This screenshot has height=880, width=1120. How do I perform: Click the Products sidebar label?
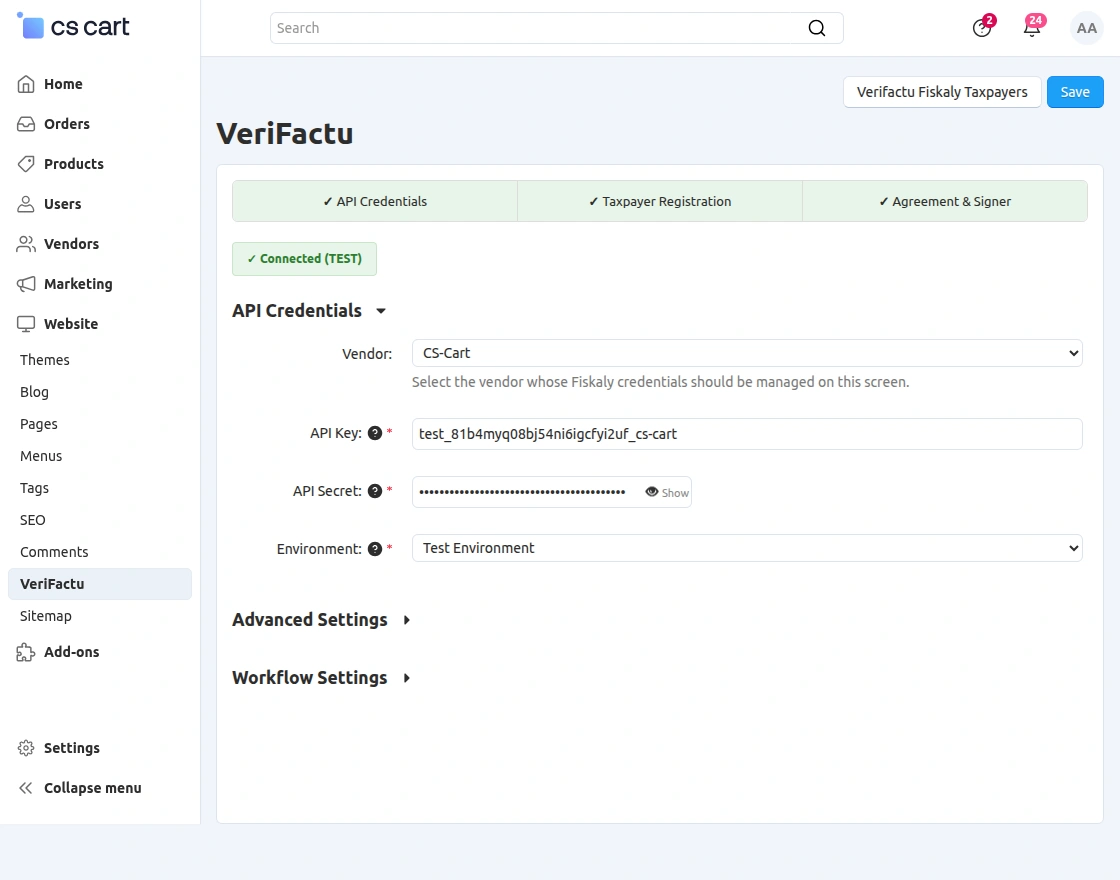click(74, 164)
